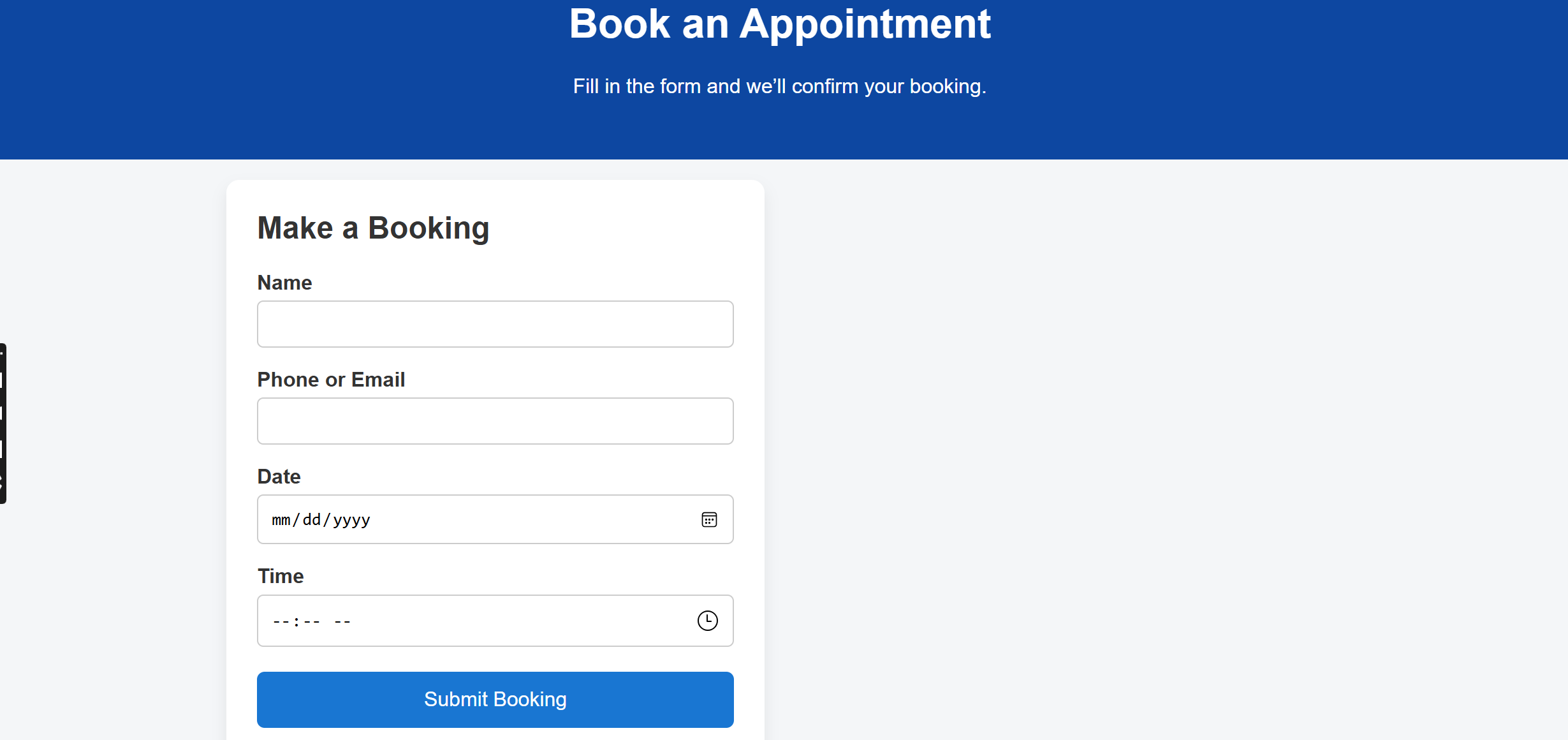Viewport: 1568px width, 740px height.
Task: Click the booking confirmation subtitle text
Action: click(779, 86)
